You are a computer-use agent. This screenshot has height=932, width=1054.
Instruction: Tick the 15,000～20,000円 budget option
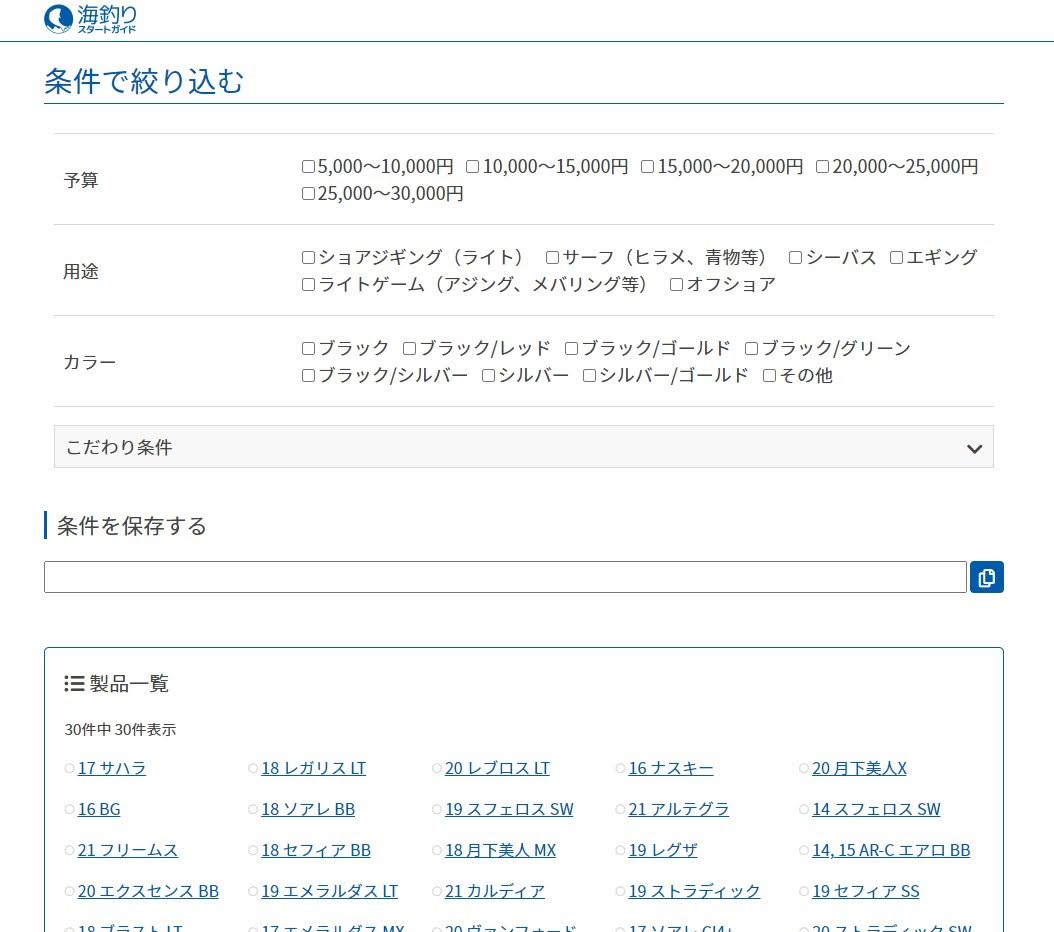(x=647, y=166)
